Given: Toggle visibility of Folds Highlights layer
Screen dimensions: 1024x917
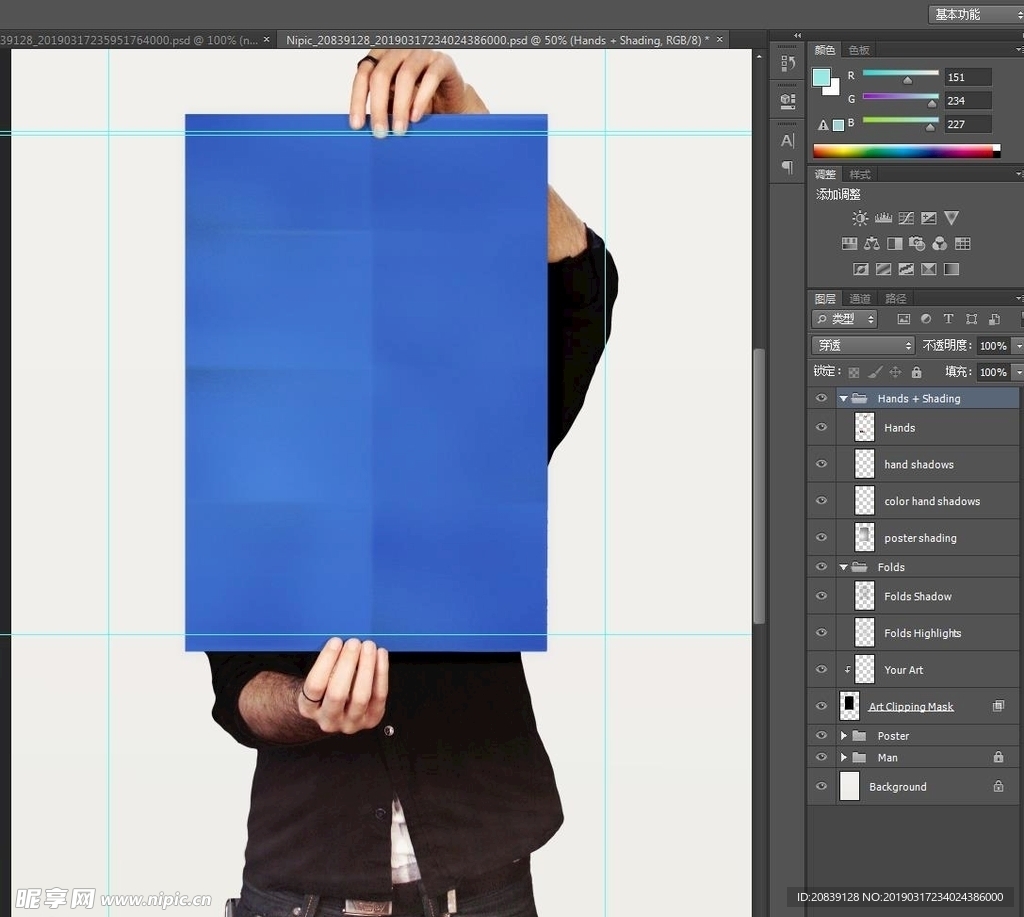Looking at the screenshot, I should (821, 633).
